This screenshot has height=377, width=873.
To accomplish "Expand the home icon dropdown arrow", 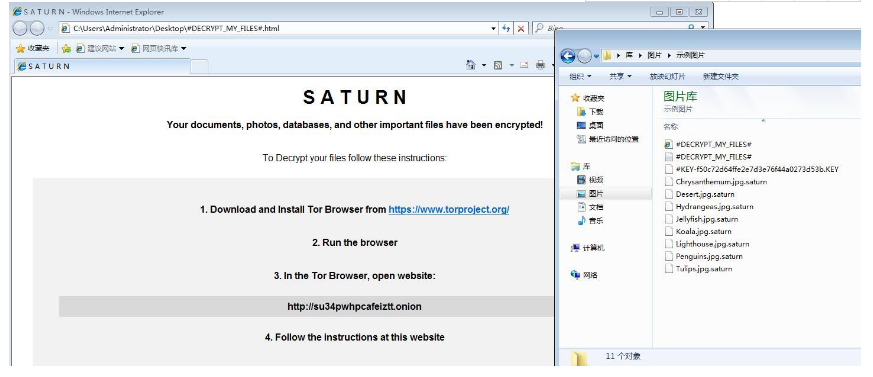I will click(483, 65).
